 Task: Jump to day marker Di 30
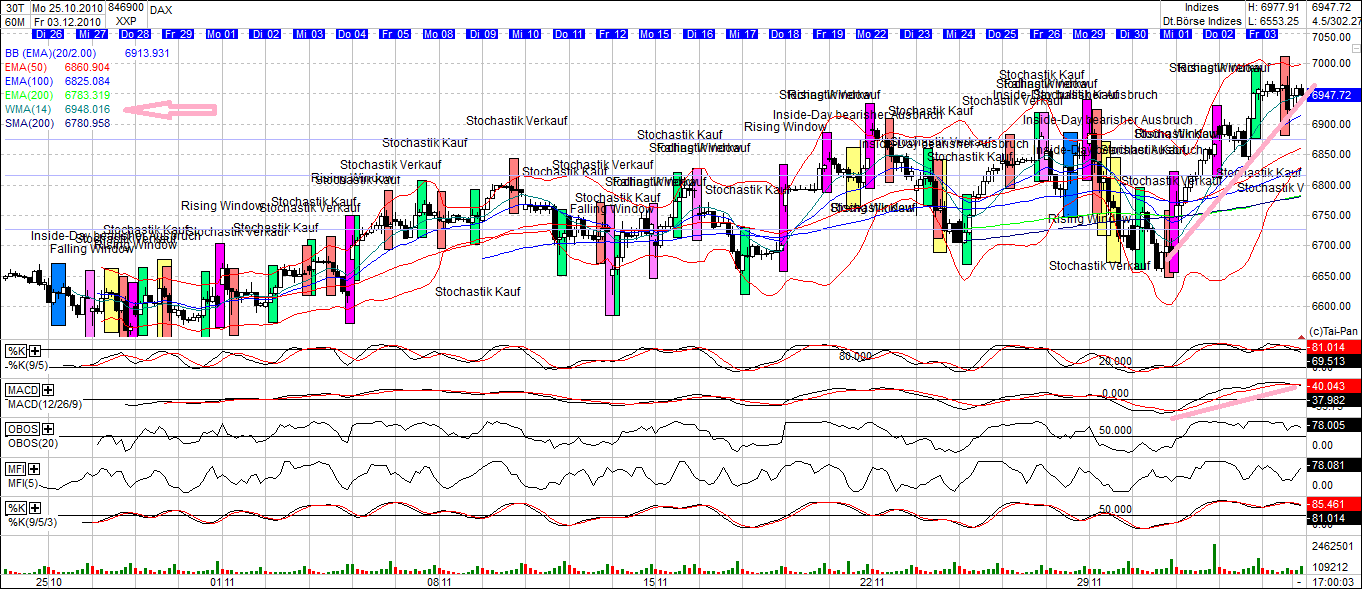click(1134, 34)
